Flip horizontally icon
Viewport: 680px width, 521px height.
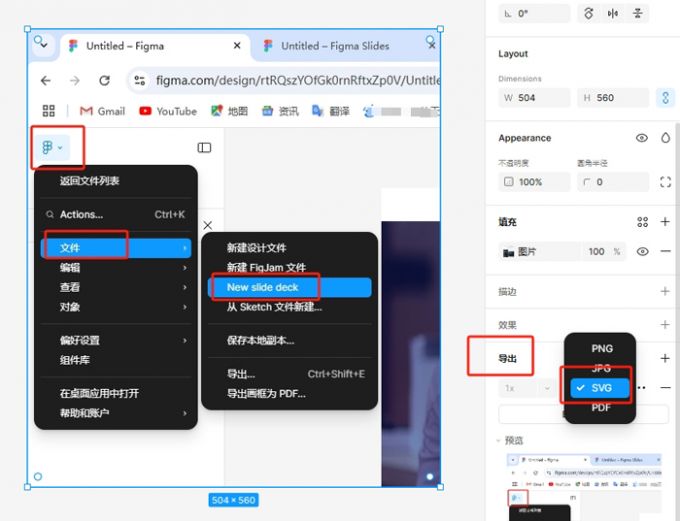click(613, 13)
